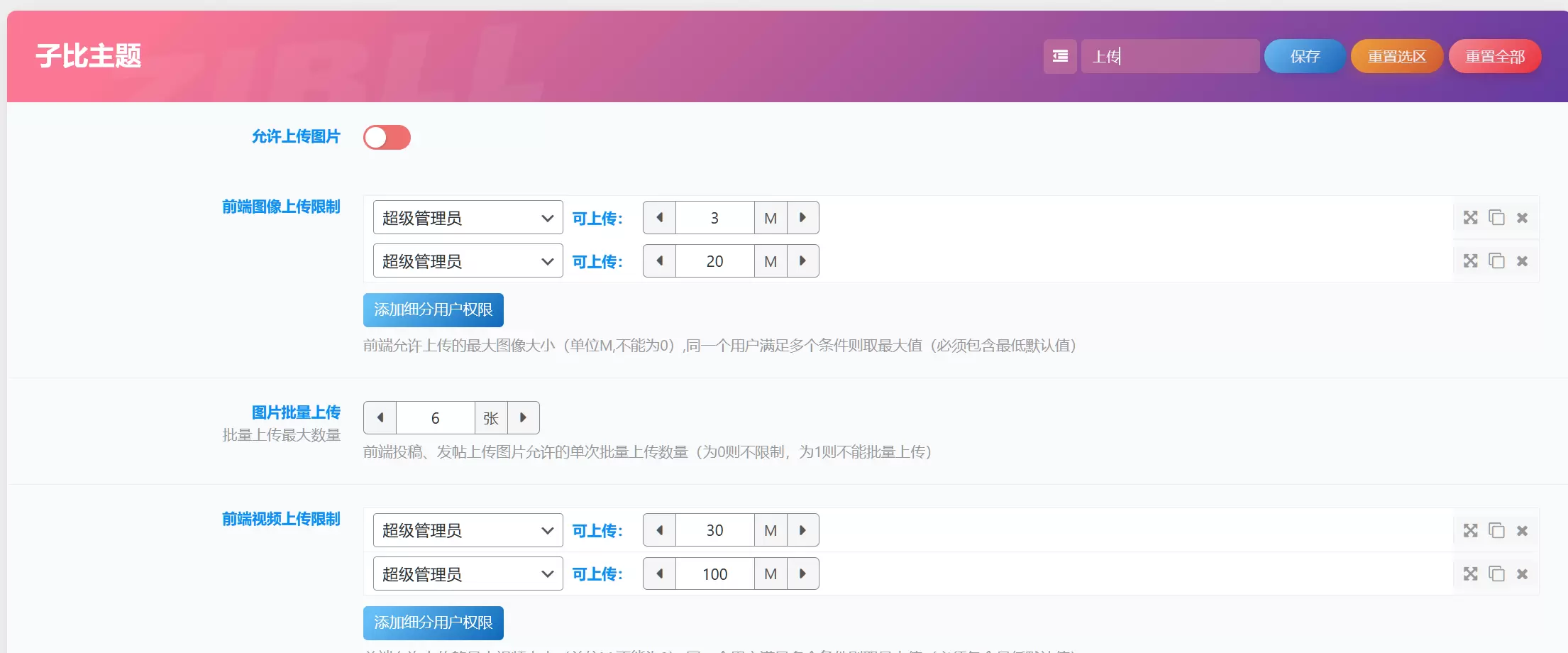Image resolution: width=1568 pixels, height=653 pixels.
Task: Click the 前端图像上传限制 label
Action: click(x=281, y=207)
